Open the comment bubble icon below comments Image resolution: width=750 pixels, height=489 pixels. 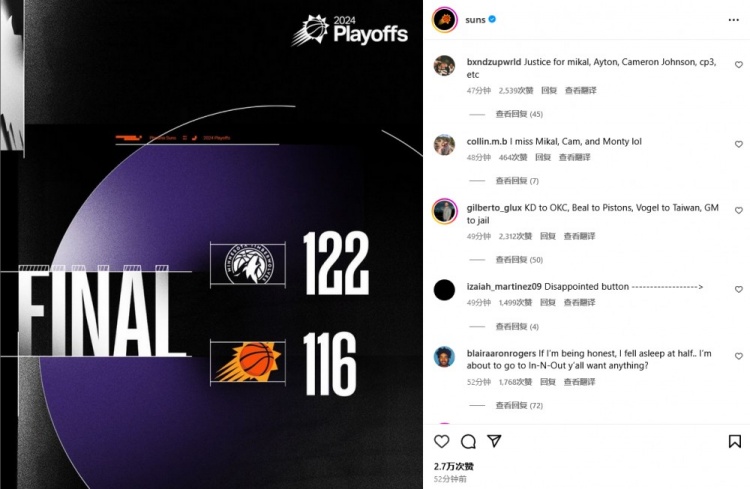click(x=468, y=441)
